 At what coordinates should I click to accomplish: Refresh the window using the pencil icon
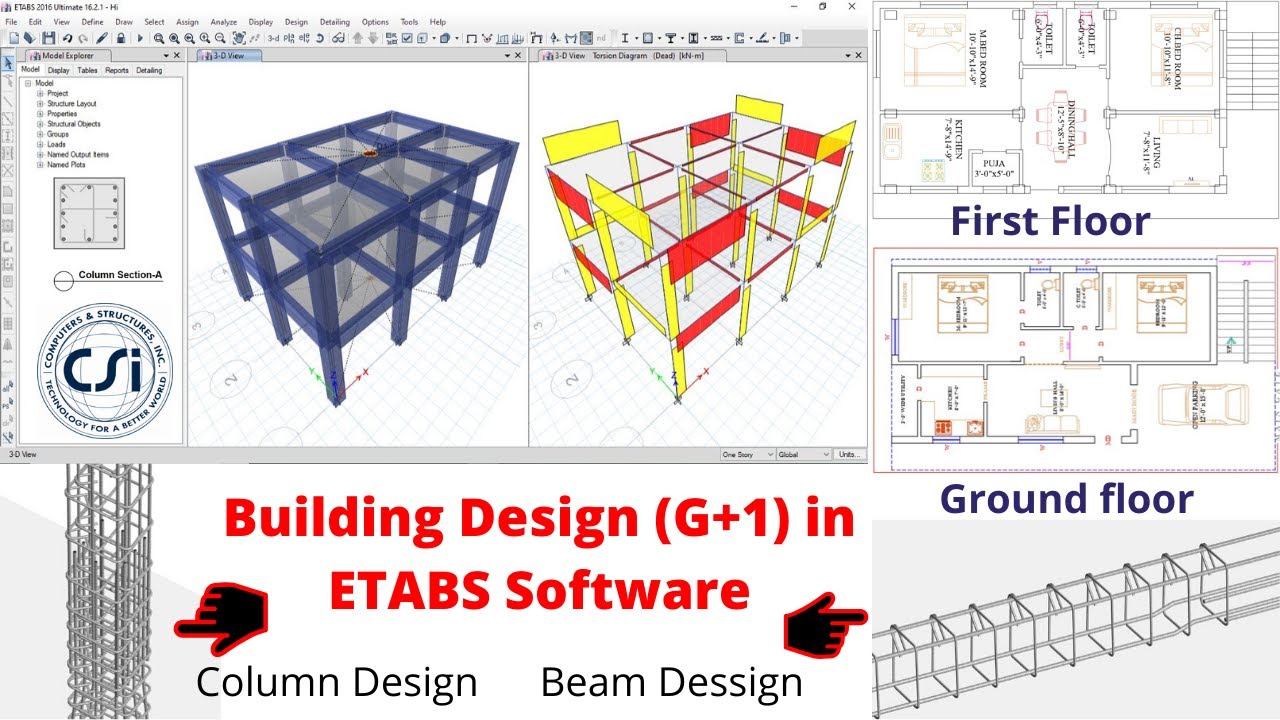102,38
